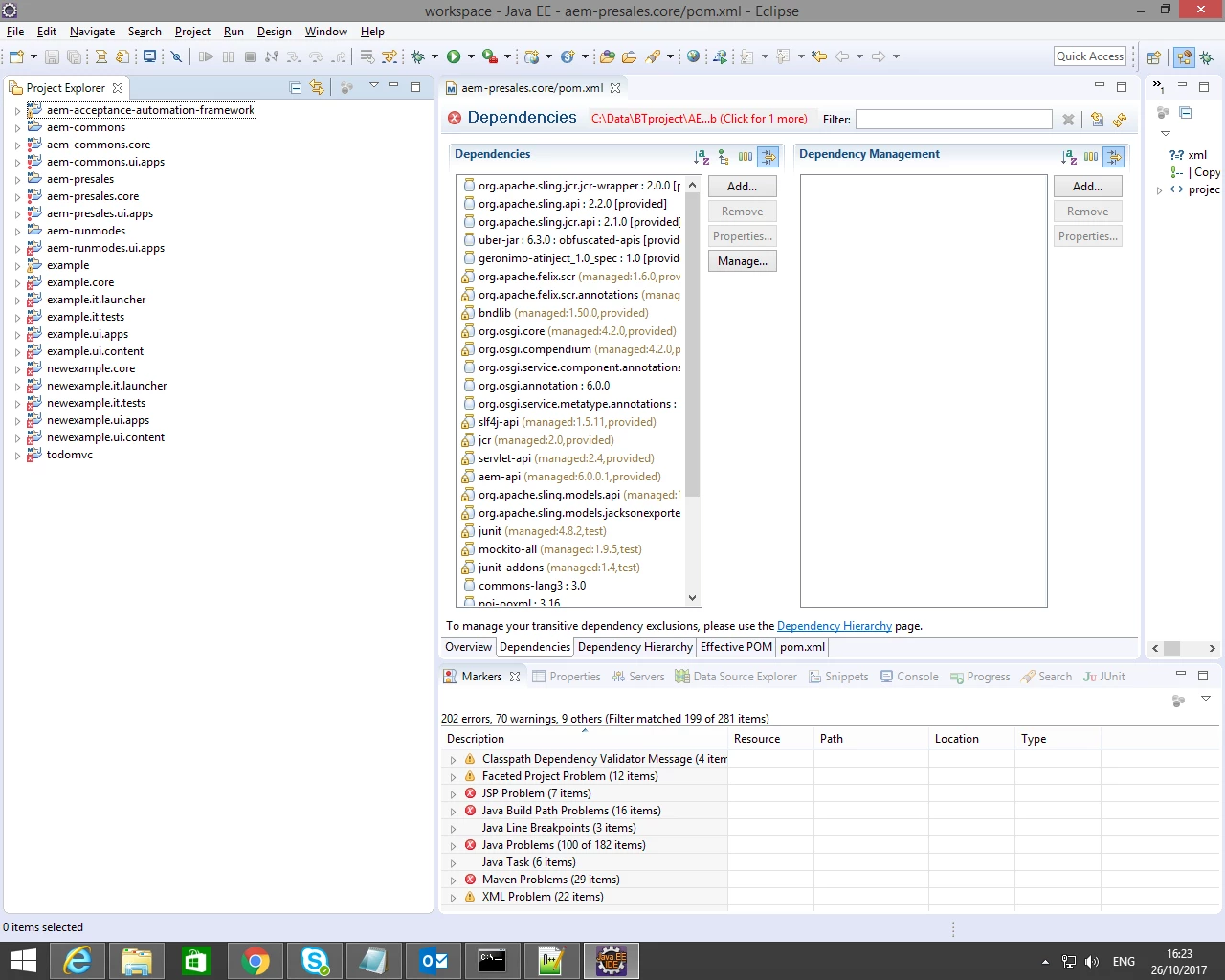The image size is (1225, 980).
Task: Click the Filter text input field
Action: (x=953, y=119)
